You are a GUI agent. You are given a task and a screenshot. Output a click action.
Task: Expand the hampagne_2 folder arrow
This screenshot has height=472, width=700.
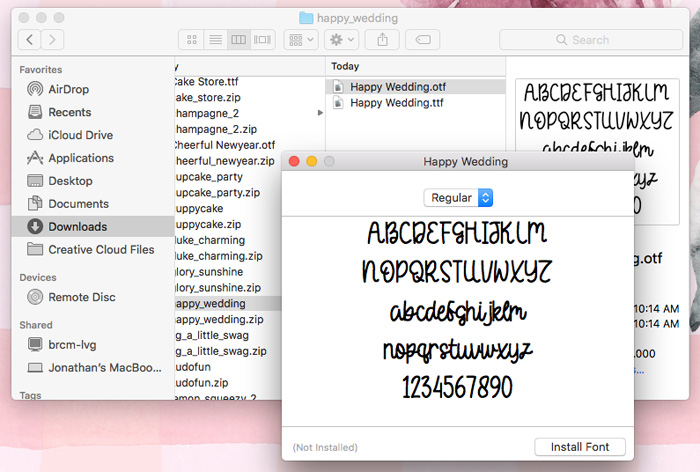click(x=320, y=113)
